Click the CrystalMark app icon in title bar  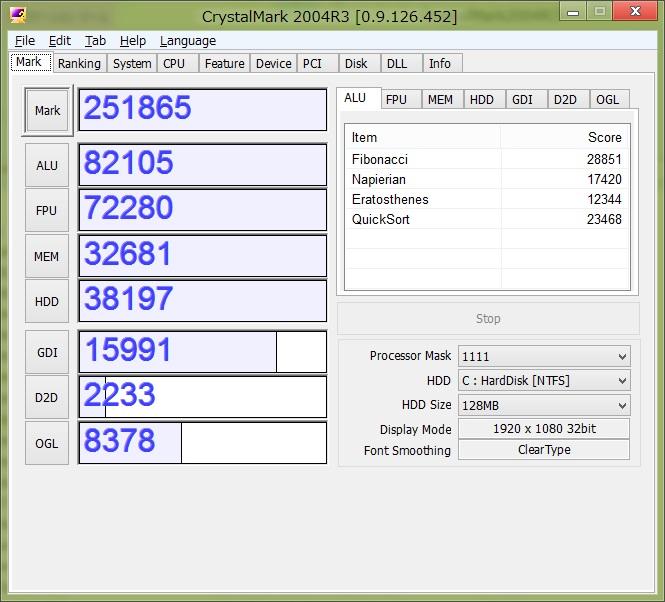pos(18,16)
